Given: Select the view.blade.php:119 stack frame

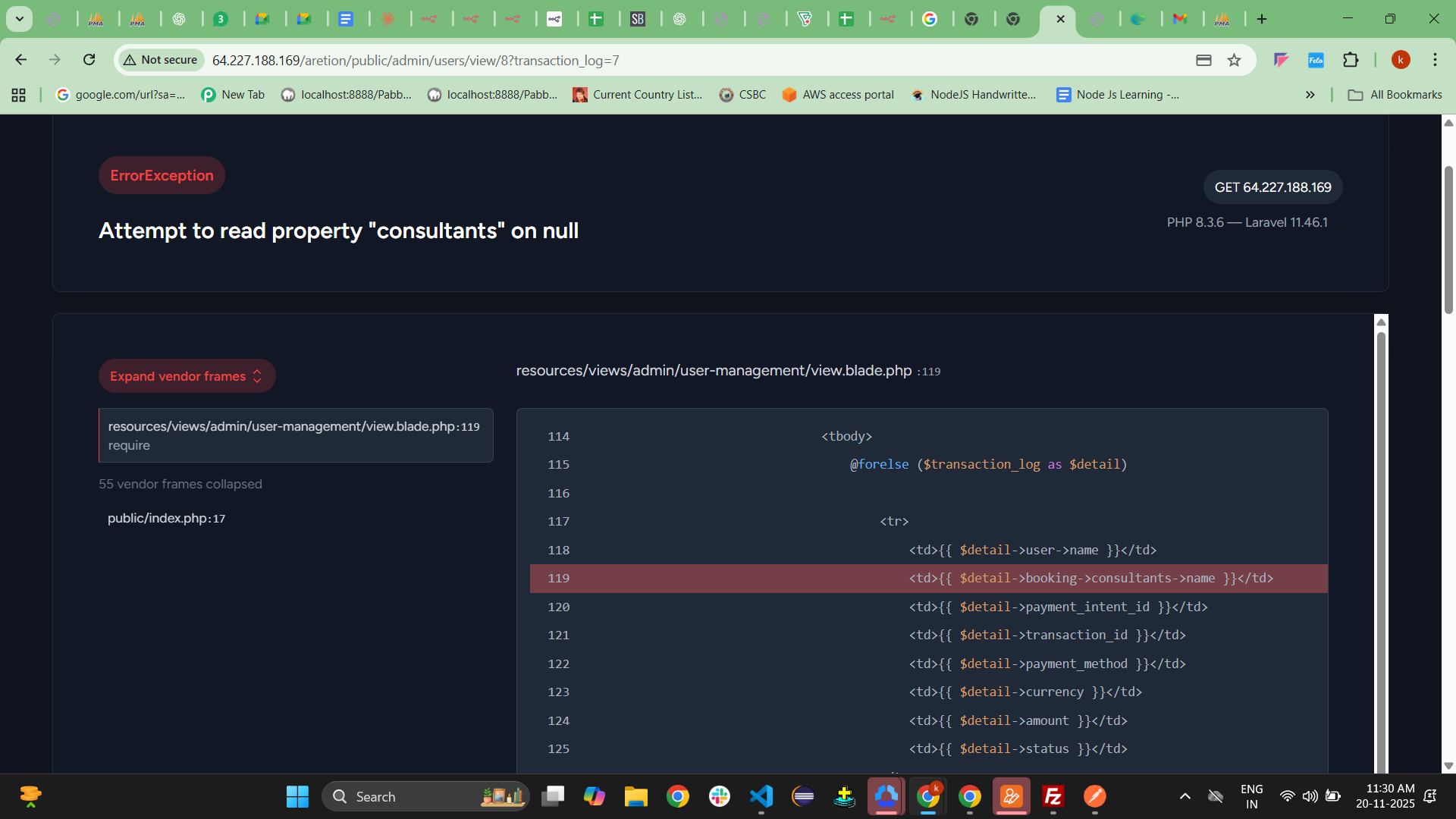Looking at the screenshot, I should click(296, 435).
